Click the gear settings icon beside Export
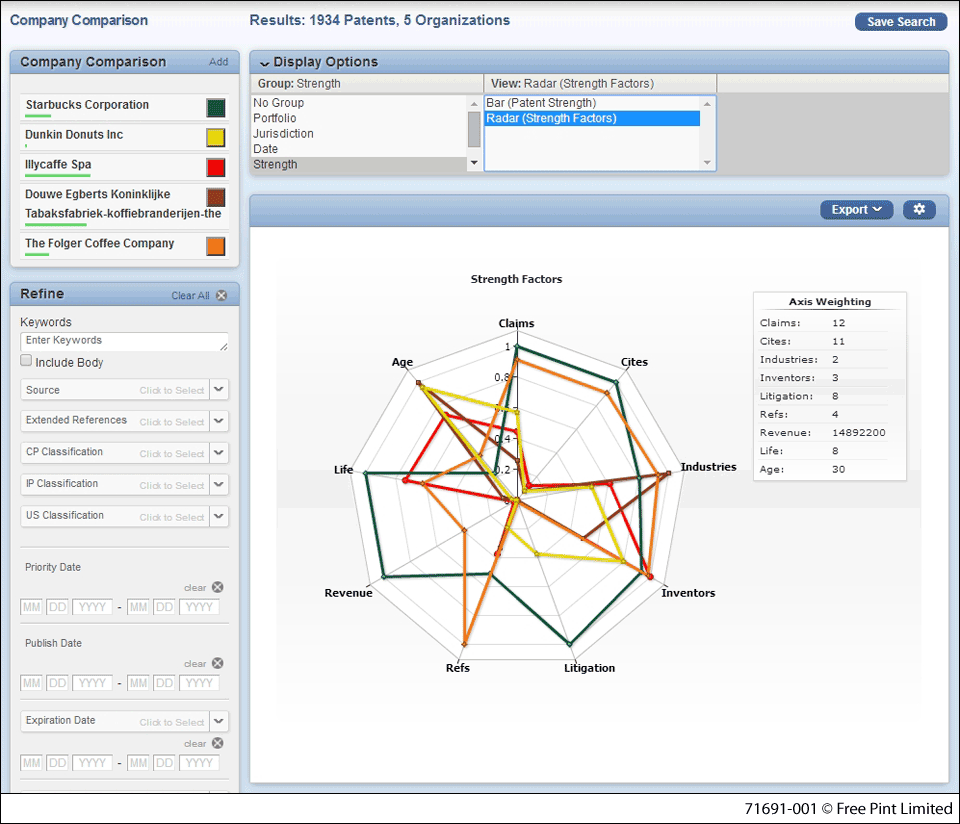The width and height of the screenshot is (960, 824). [919, 210]
